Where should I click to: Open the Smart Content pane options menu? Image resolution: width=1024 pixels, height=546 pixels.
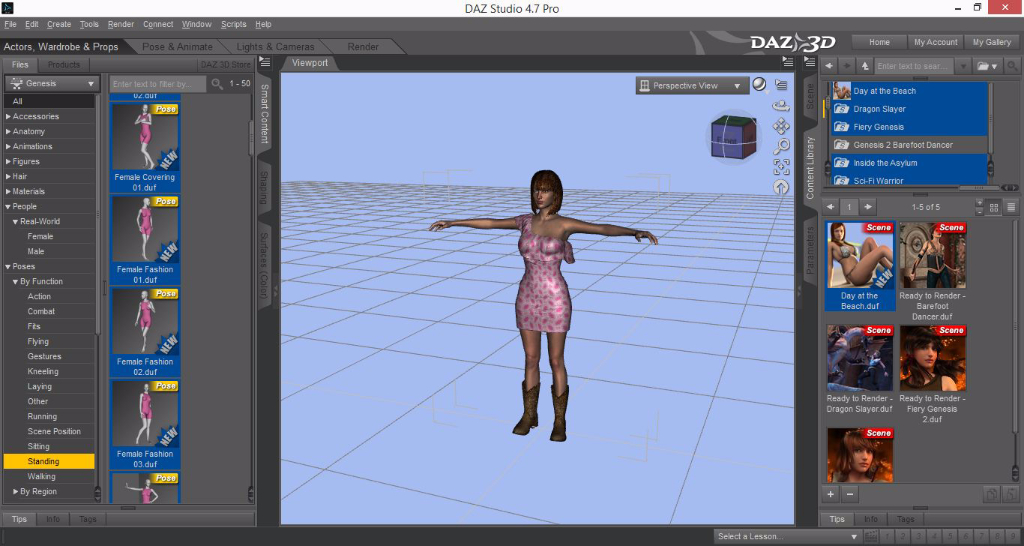click(x=264, y=63)
